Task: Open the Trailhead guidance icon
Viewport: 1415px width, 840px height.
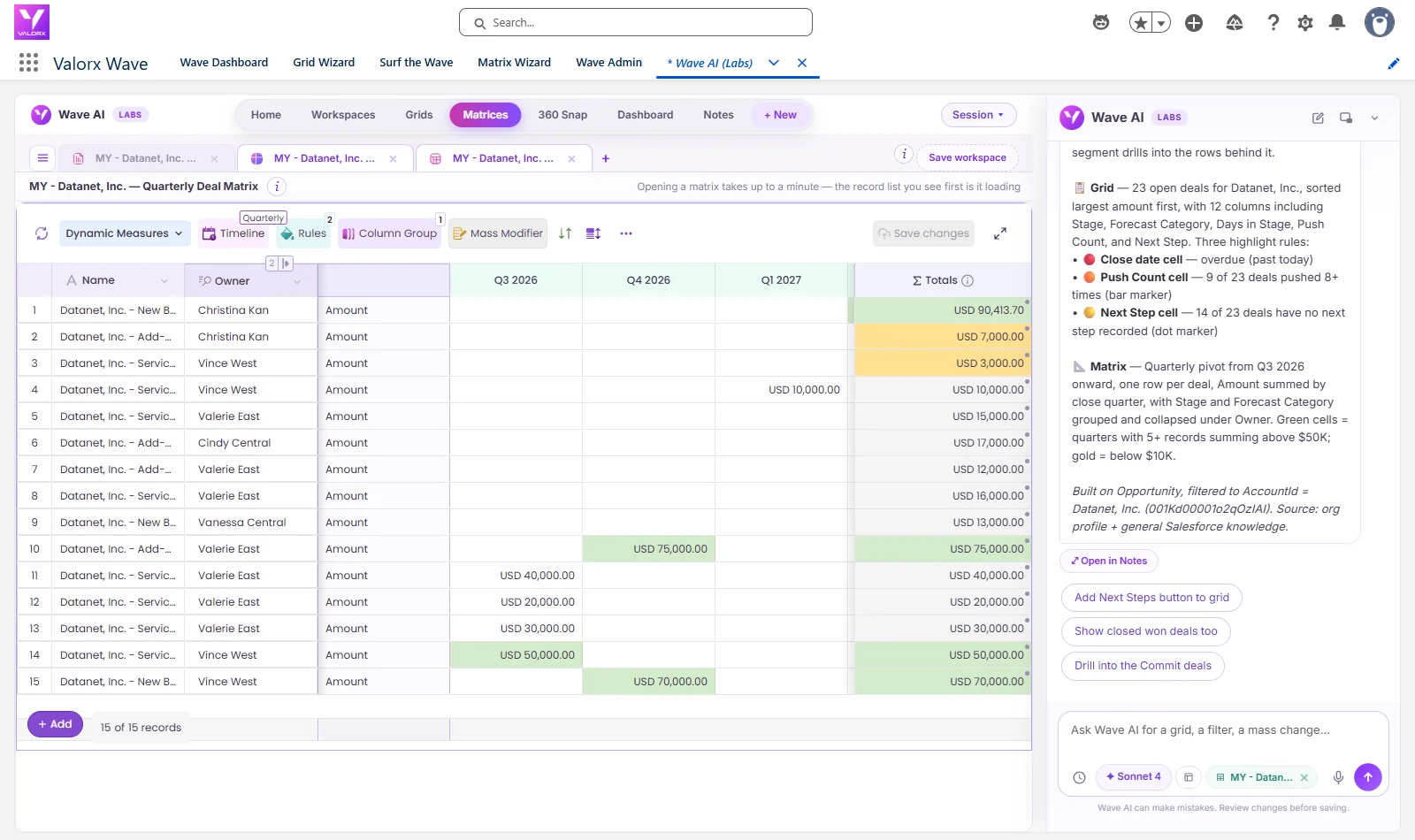Action: 1235,23
